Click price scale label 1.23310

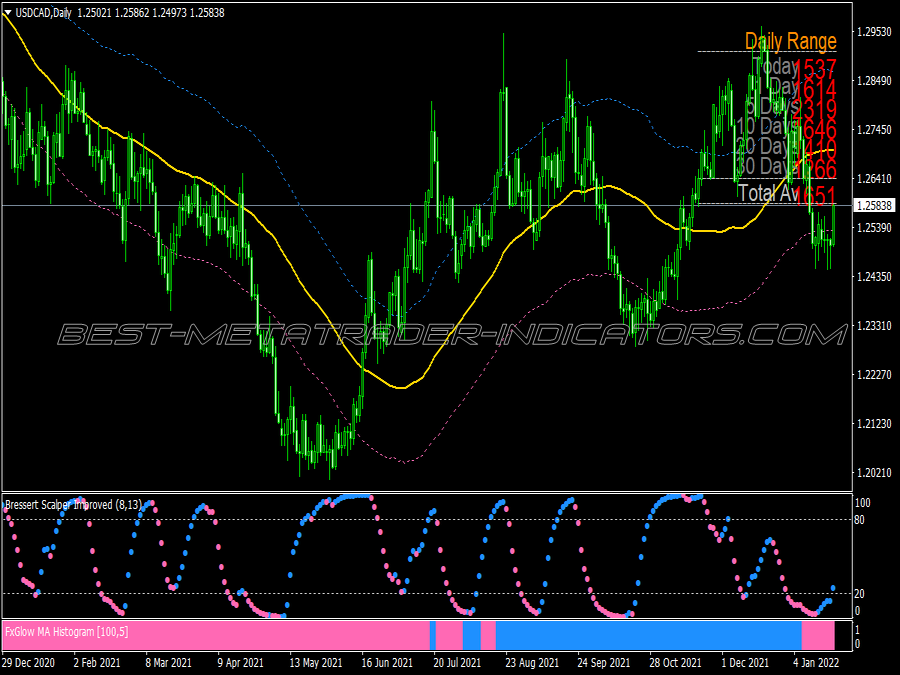coord(874,325)
